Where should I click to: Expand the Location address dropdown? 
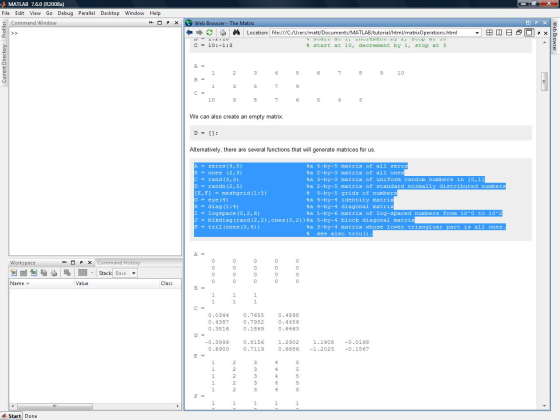click(x=477, y=33)
